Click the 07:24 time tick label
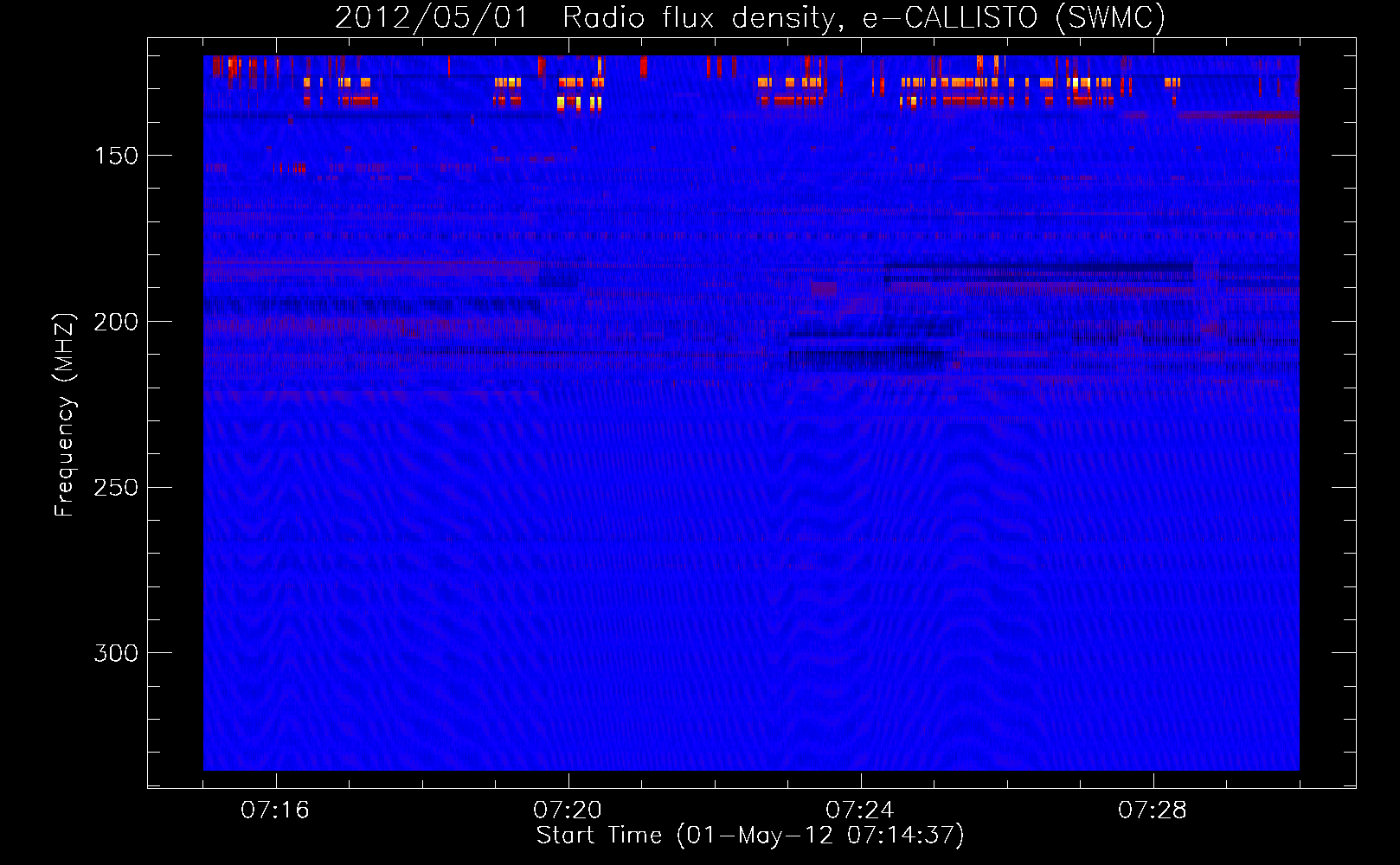Screen dimensions: 1400x865 point(860,811)
